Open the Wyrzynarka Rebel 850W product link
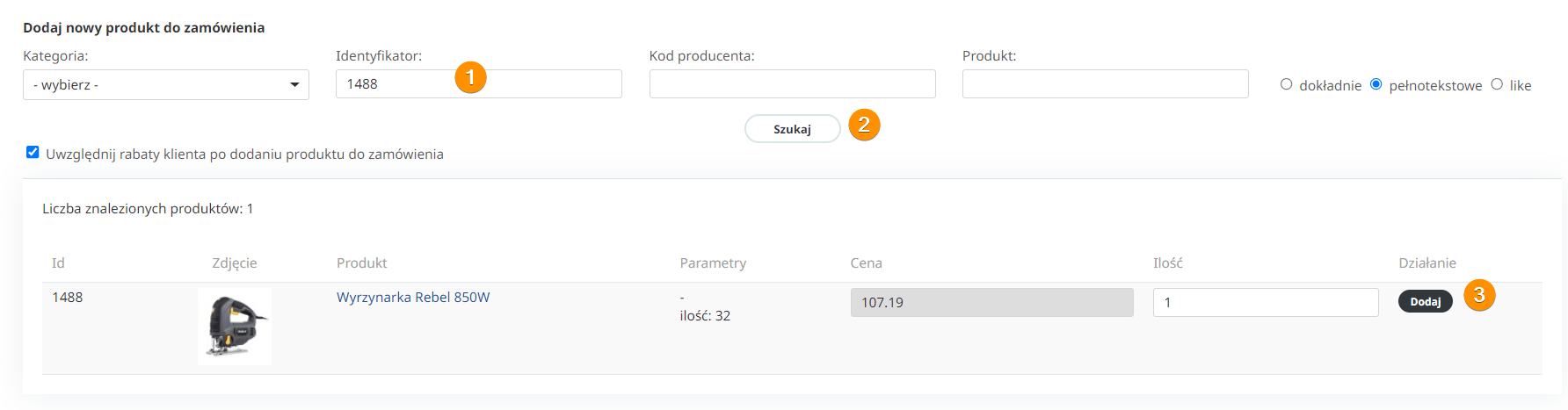 (x=413, y=298)
